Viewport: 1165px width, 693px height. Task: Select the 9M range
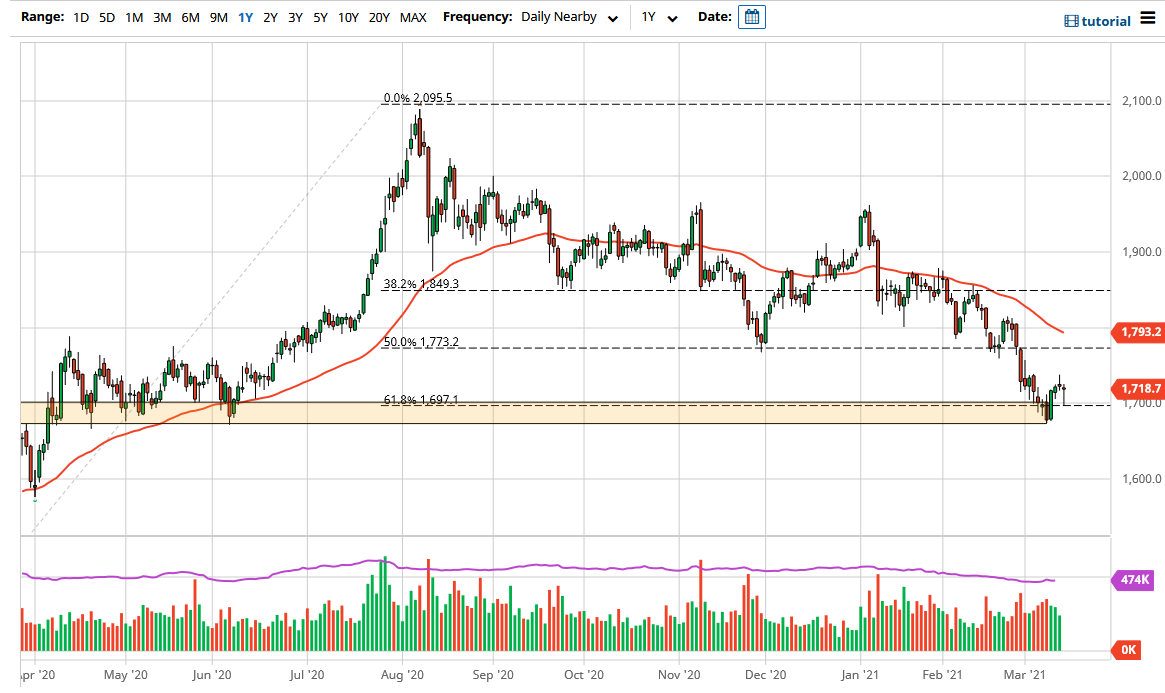[x=218, y=17]
